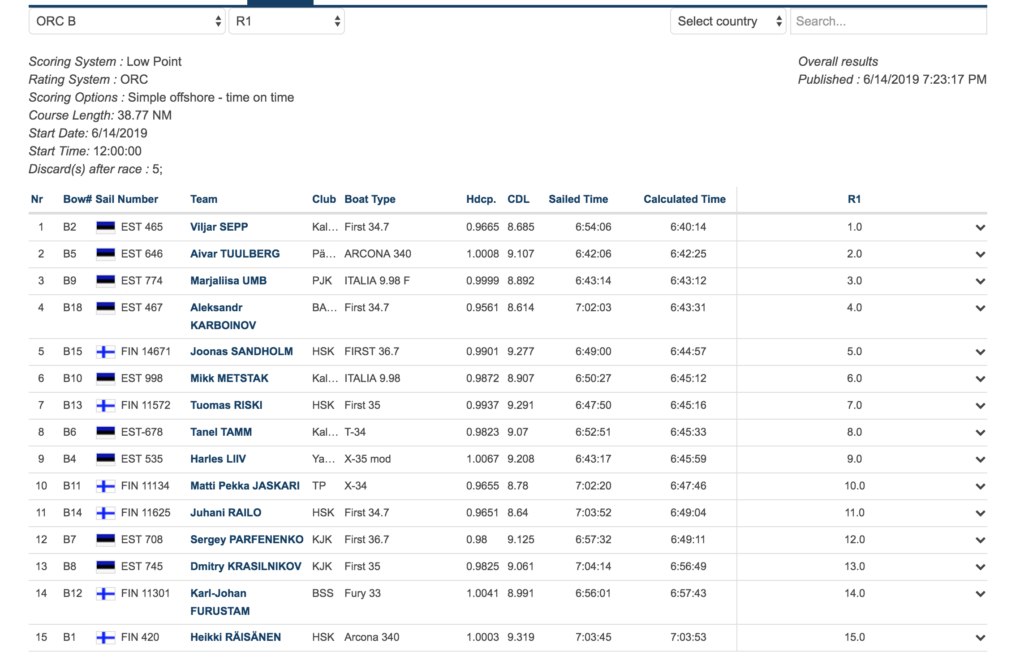Image resolution: width=1024 pixels, height=661 pixels.
Task: Open Marjaliisa UMB team link
Action: [228, 281]
